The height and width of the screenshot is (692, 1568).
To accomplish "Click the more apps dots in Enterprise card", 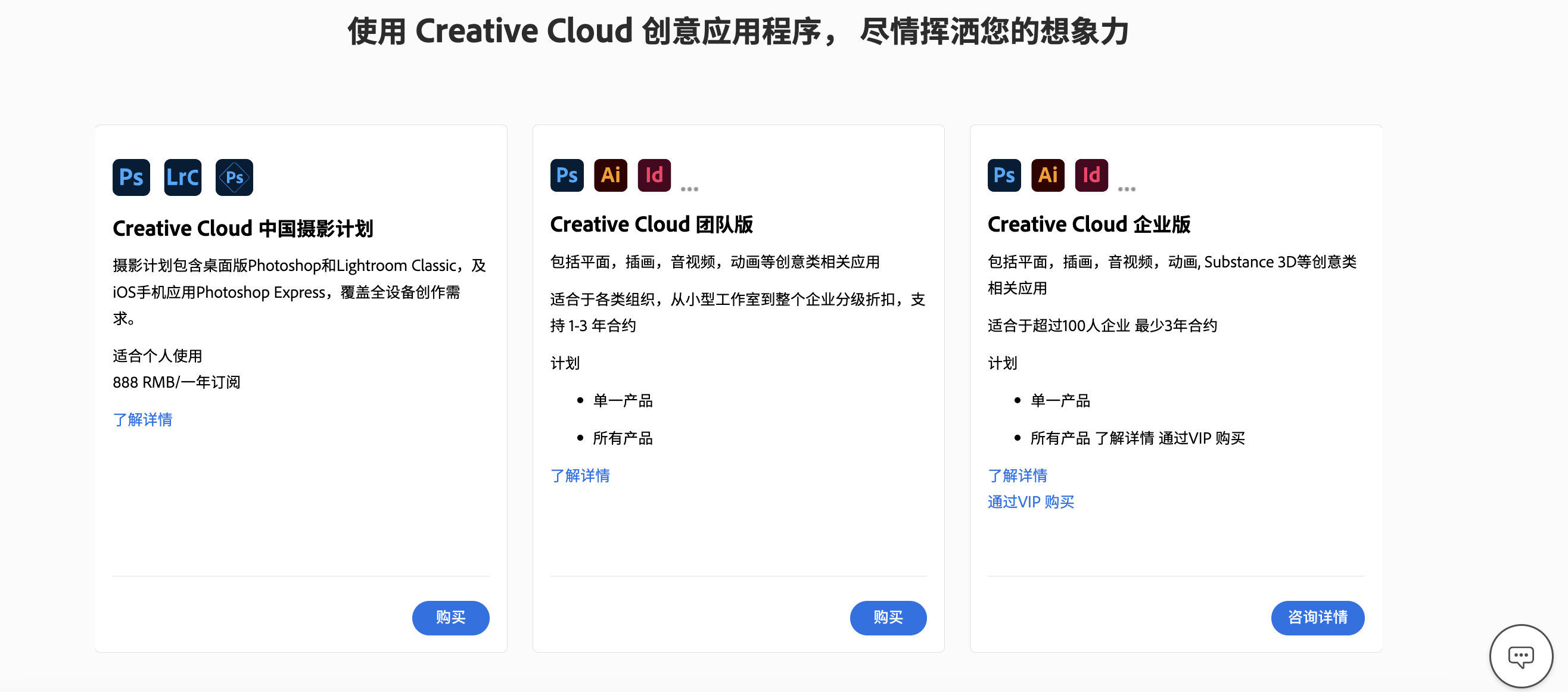I will tap(1126, 189).
